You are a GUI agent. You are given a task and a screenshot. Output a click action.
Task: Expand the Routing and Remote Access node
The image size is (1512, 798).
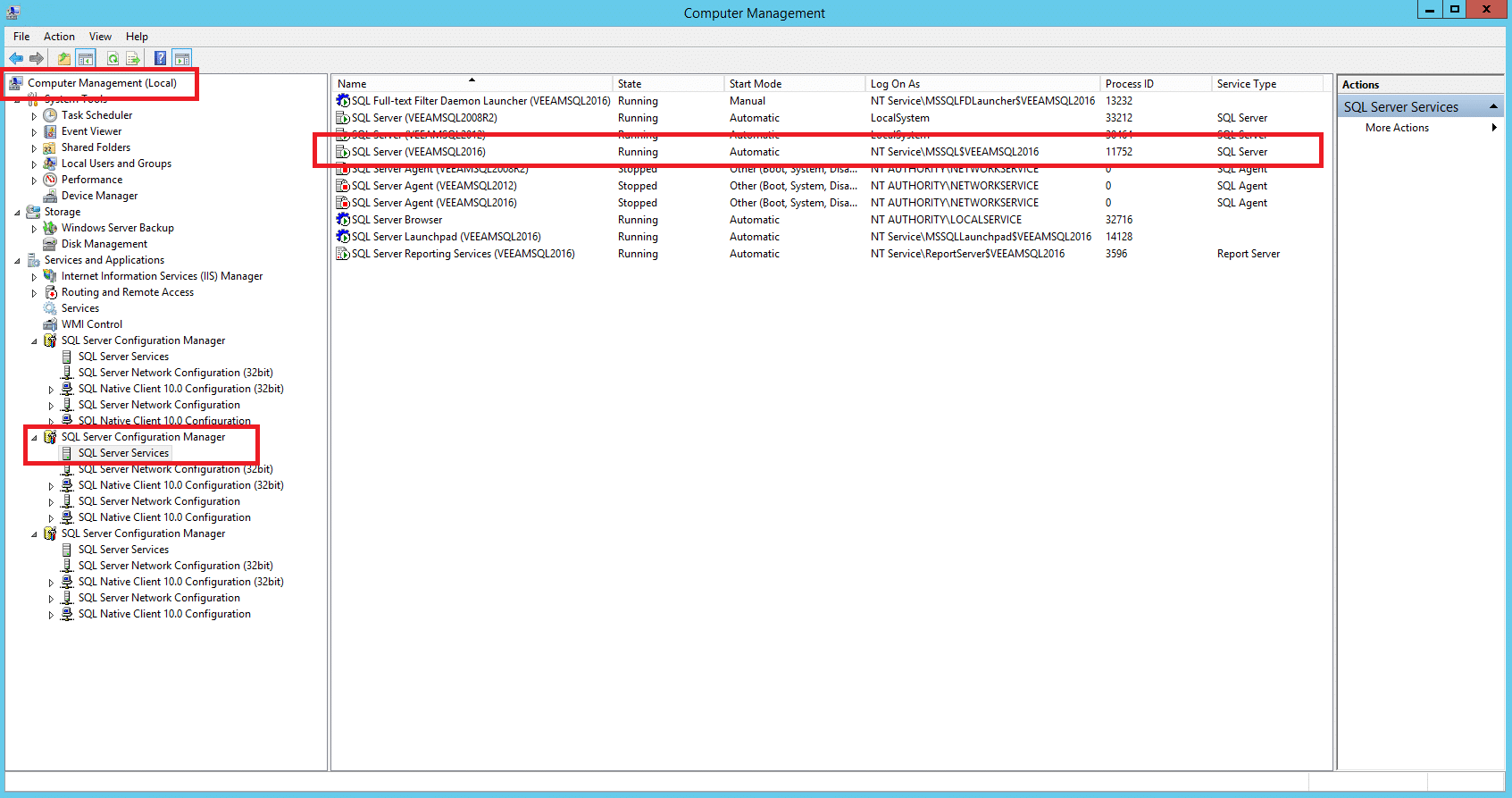[34, 293]
